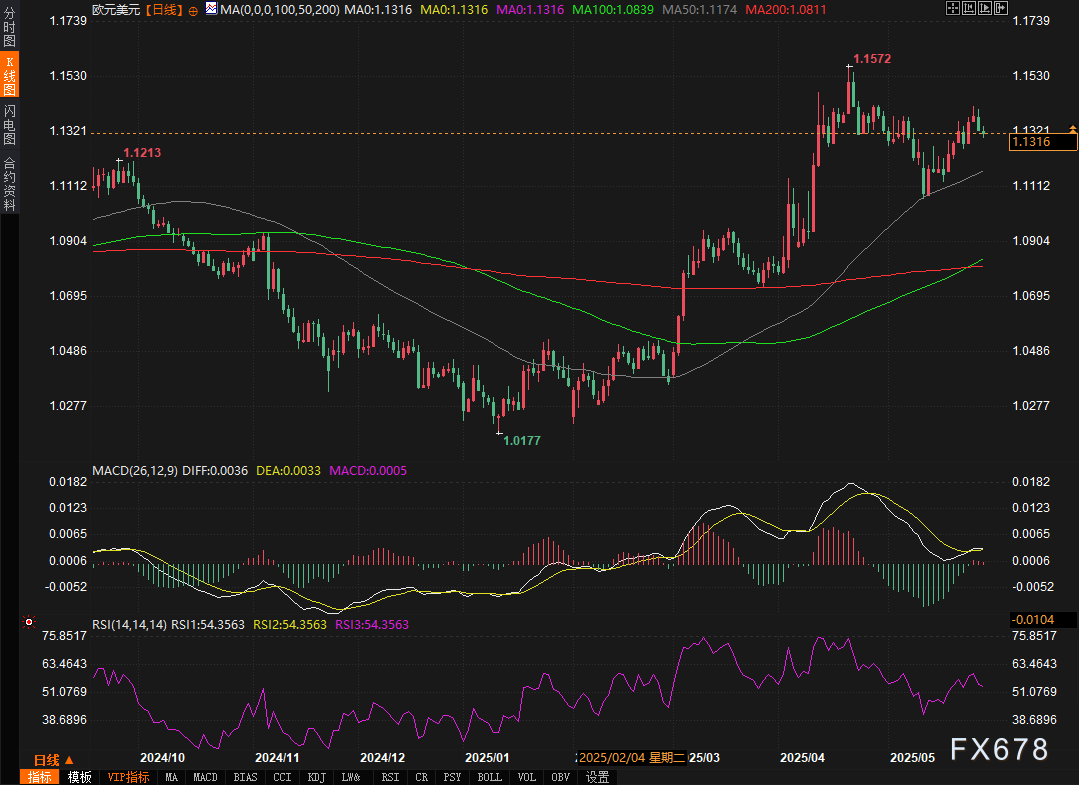Viewport: 1079px width, 785px height.
Task: Enable the KDJ indicator
Action: (316, 777)
